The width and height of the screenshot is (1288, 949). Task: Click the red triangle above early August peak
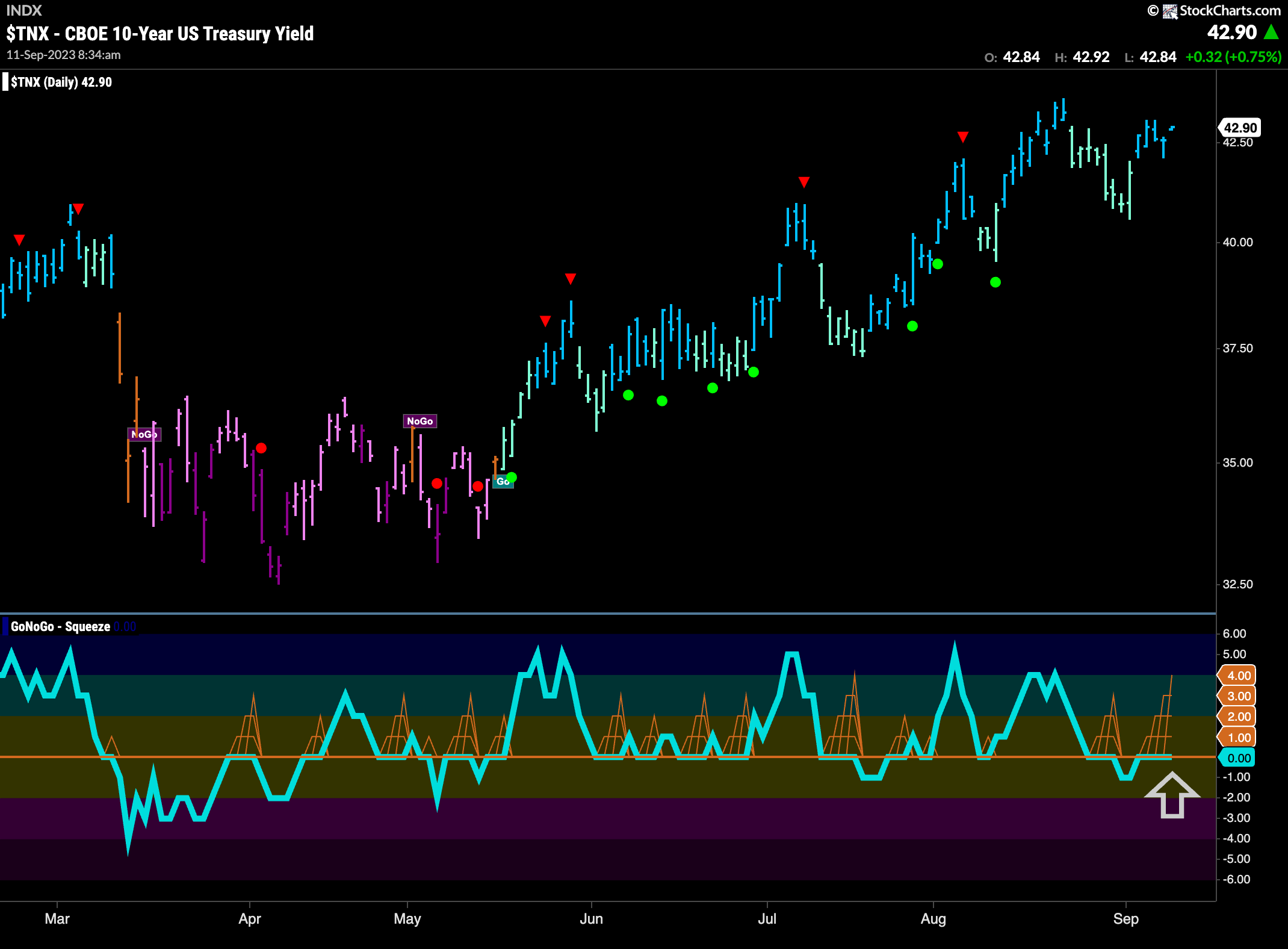click(x=963, y=137)
